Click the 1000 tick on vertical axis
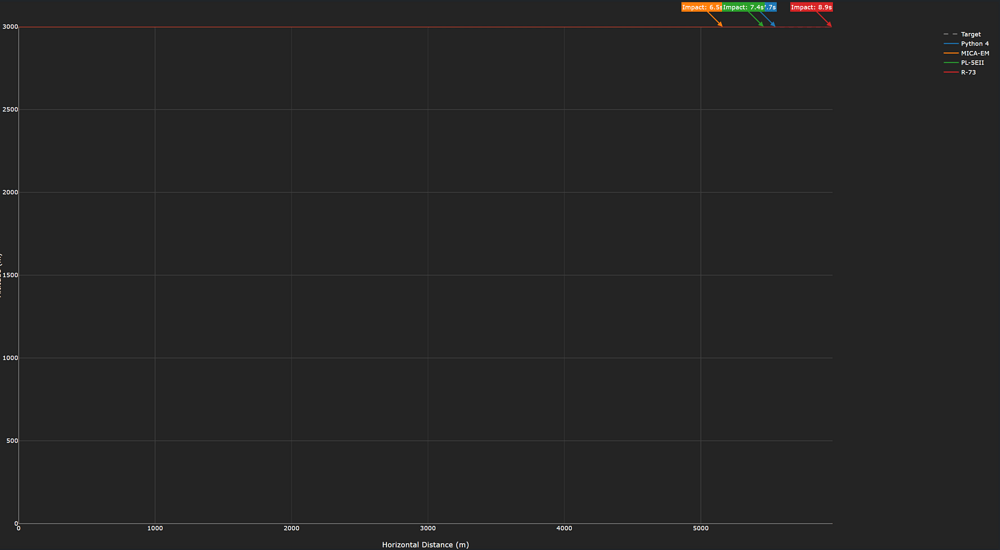 (8, 358)
